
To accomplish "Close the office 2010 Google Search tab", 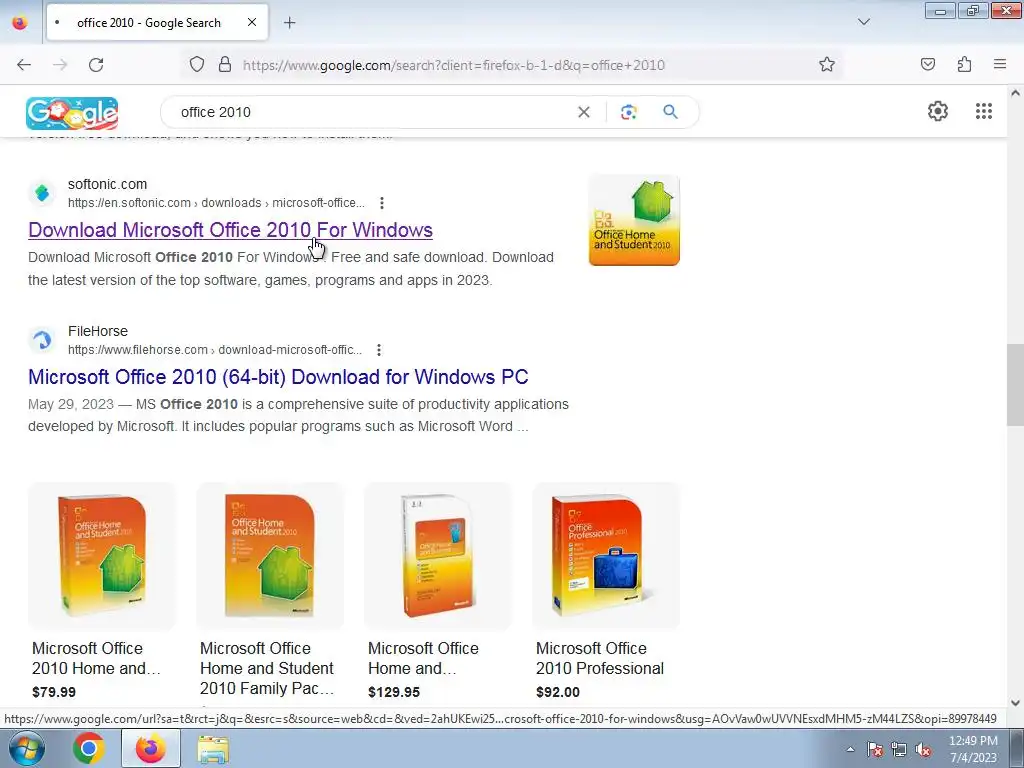I will click(x=252, y=22).
